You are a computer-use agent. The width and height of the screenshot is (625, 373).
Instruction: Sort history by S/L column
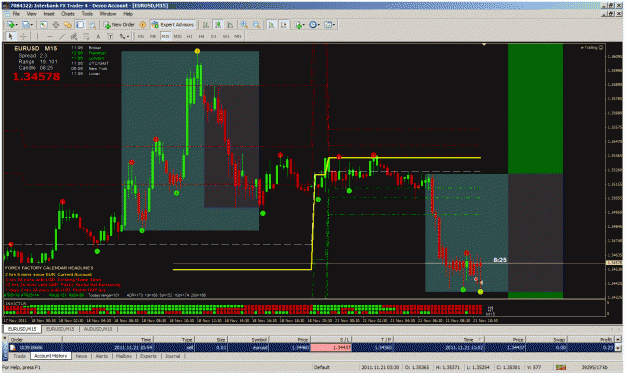tap(331, 340)
